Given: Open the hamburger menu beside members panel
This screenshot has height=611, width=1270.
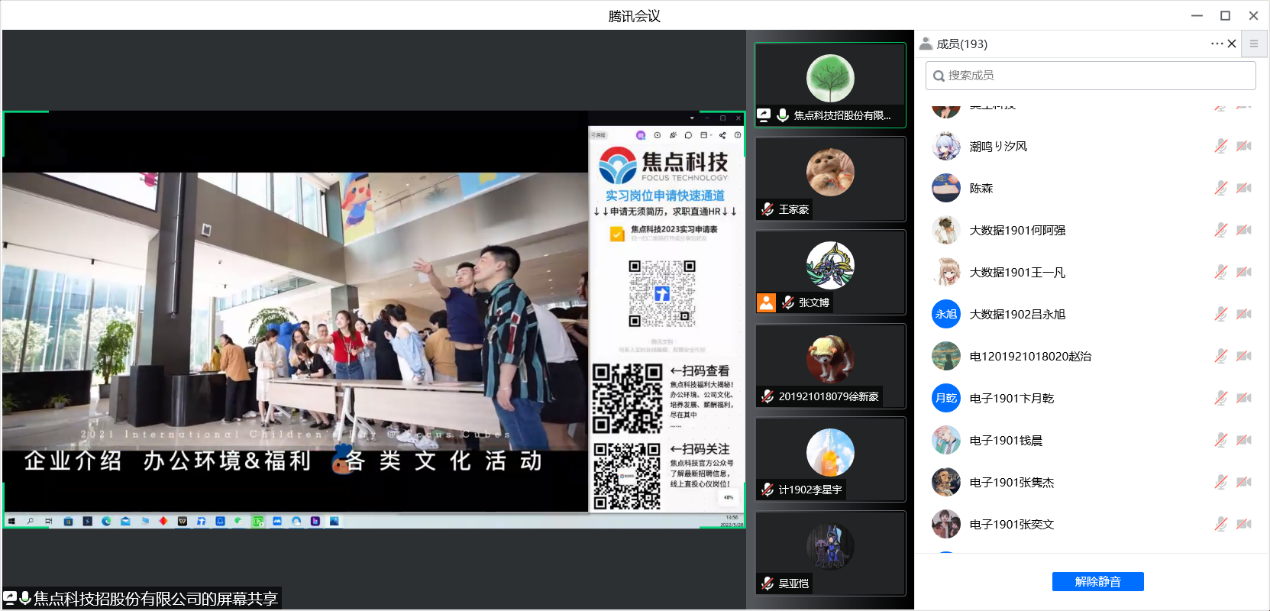Looking at the screenshot, I should 1254,44.
